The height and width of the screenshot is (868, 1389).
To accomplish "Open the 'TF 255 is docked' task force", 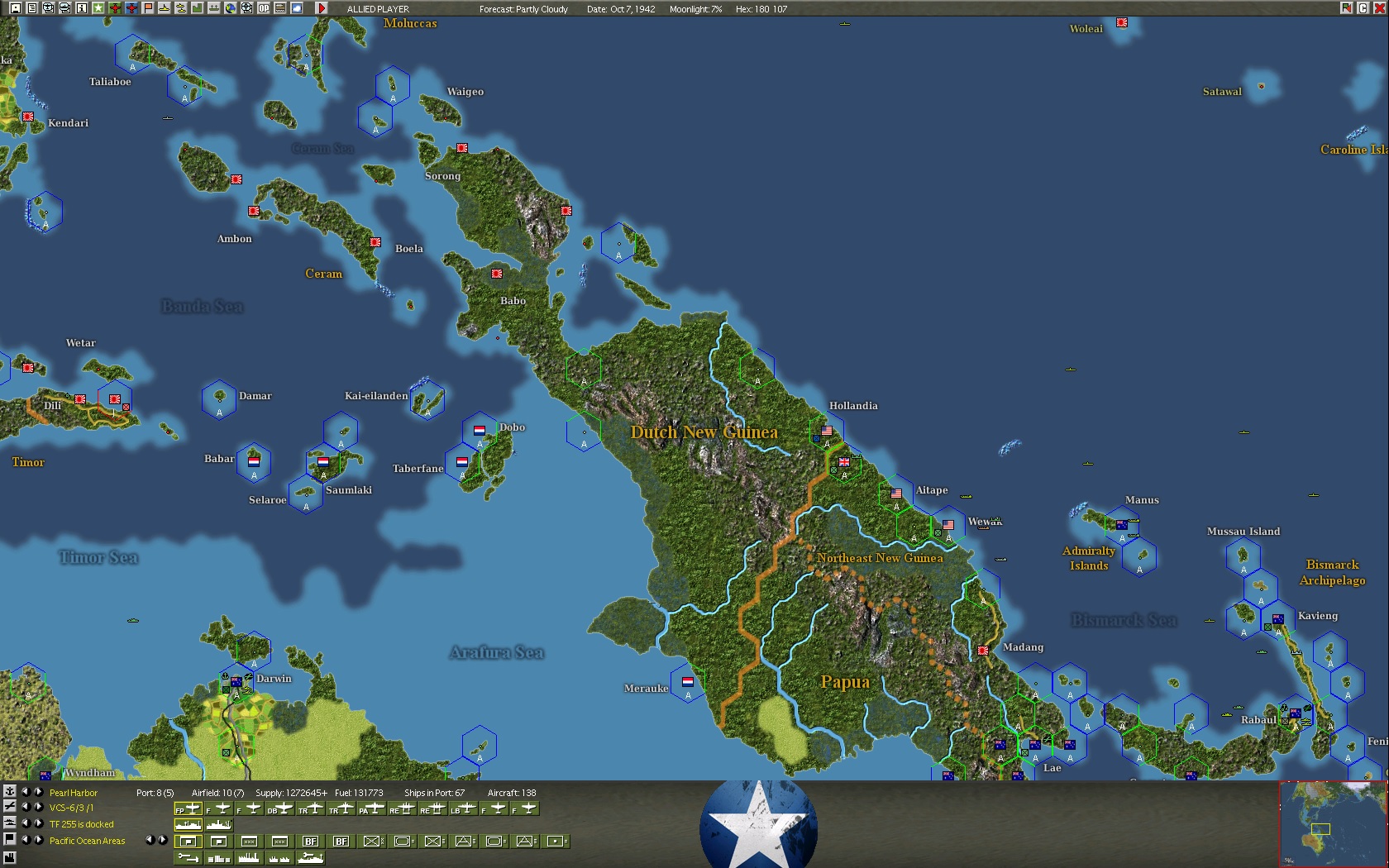I will coord(82,824).
